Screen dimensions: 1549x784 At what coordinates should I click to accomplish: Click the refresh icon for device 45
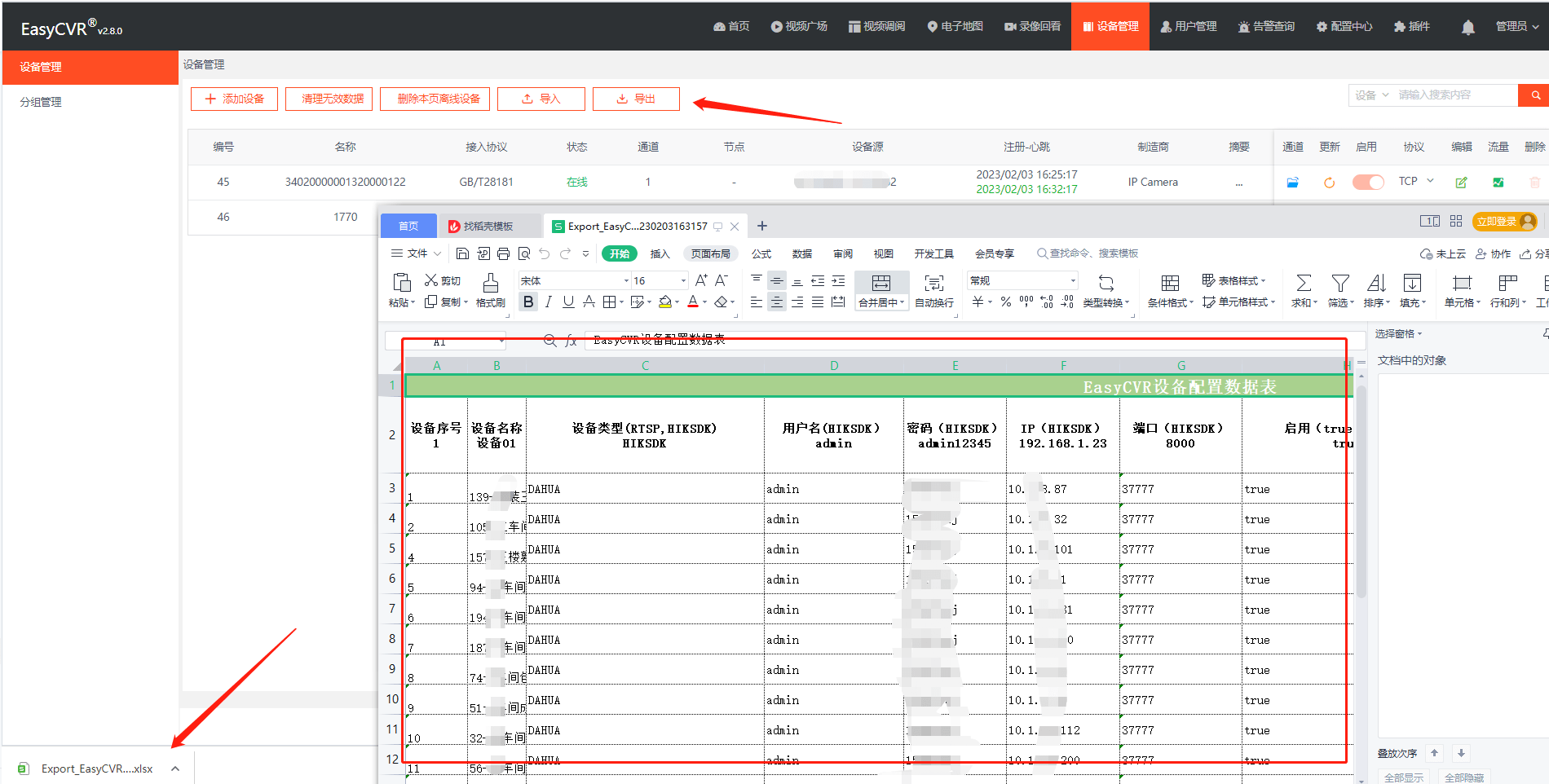pos(1329,183)
